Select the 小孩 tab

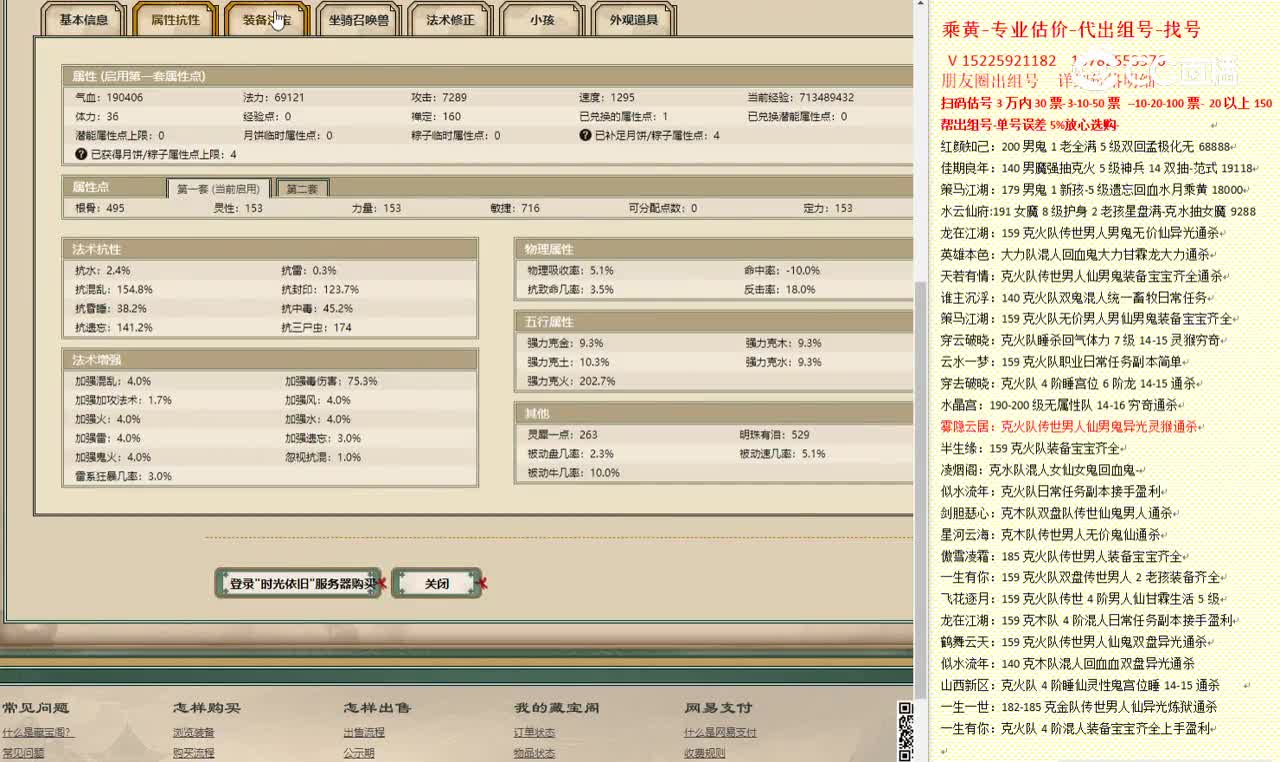(542, 19)
